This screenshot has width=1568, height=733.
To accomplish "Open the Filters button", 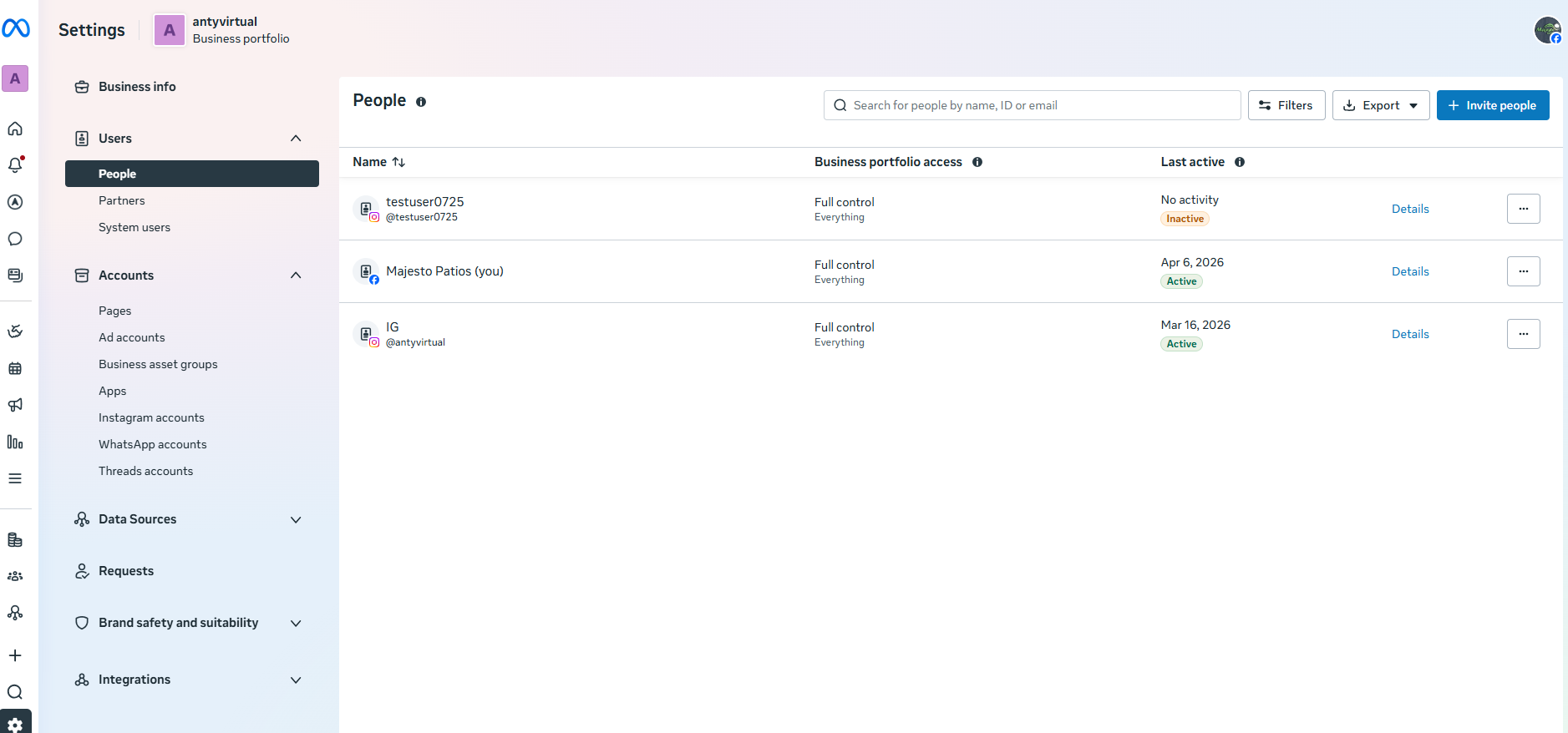I will 1286,105.
